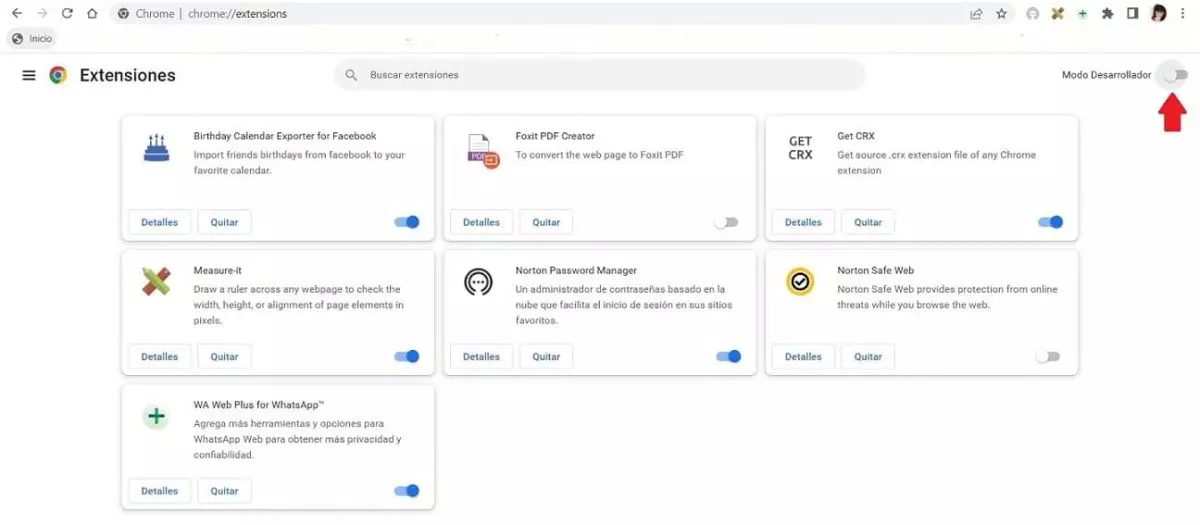The height and width of the screenshot is (525, 1200).
Task: Select the 'Foxit PDF Creator' title text
Action: coord(555,136)
